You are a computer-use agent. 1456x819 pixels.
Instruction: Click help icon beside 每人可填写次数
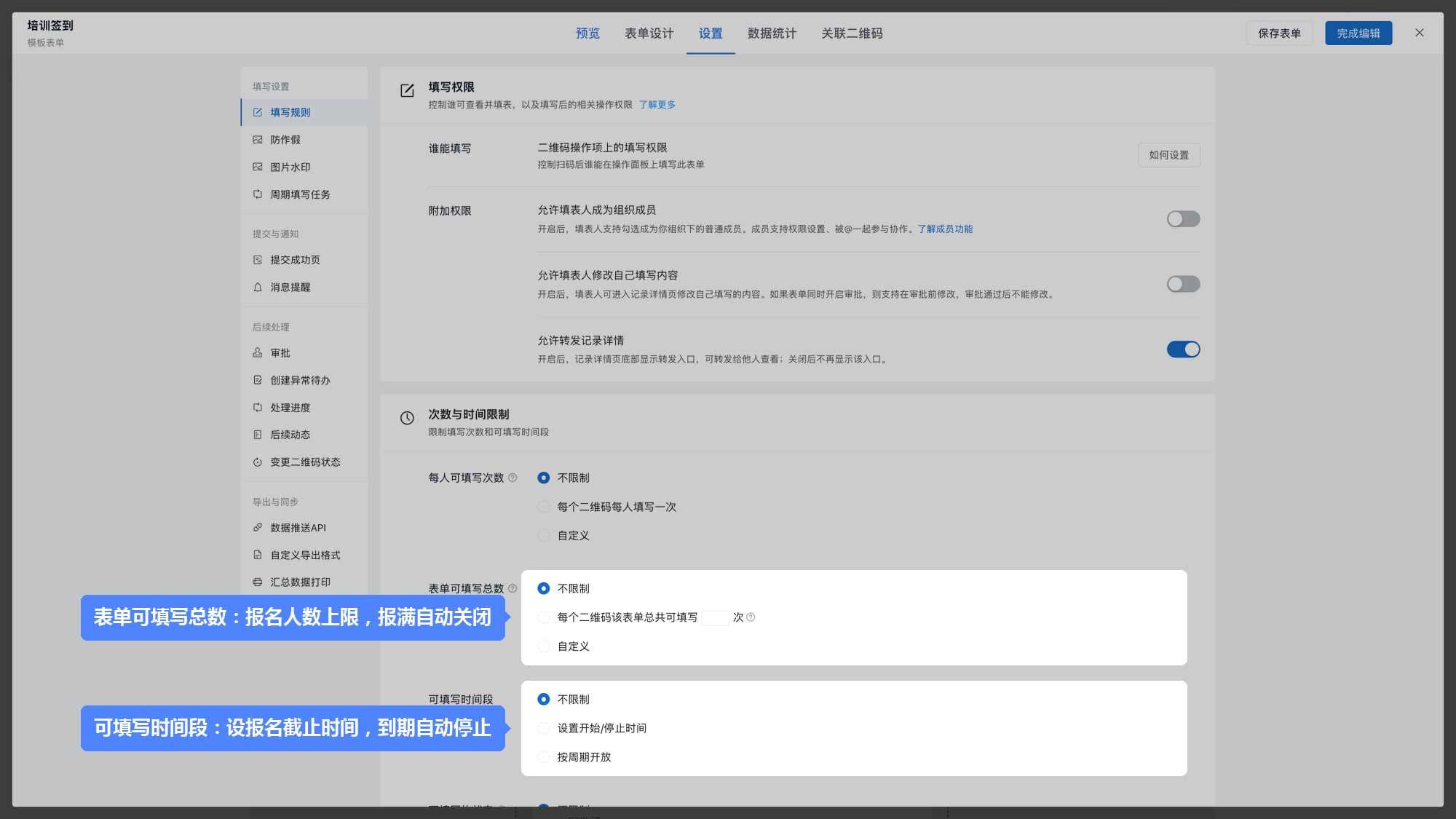click(x=513, y=478)
